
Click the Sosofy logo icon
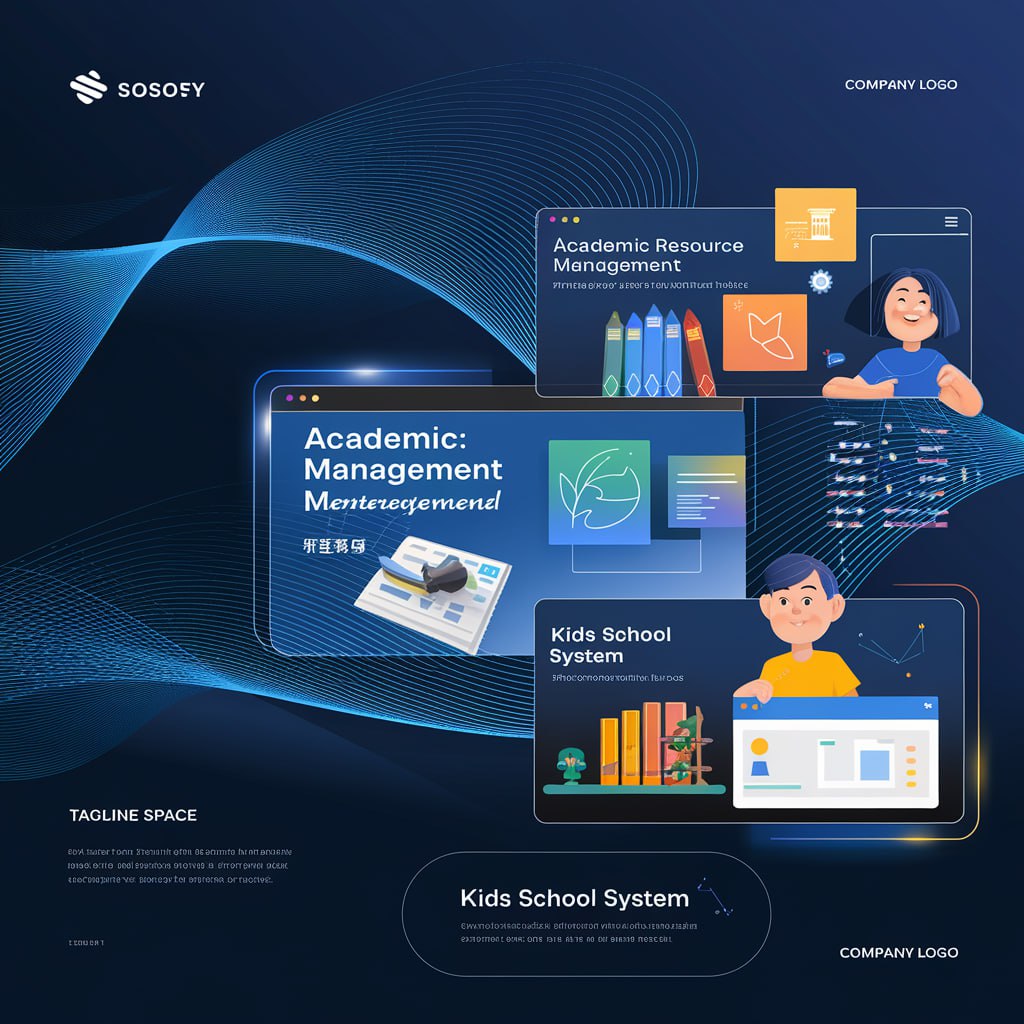coord(88,88)
